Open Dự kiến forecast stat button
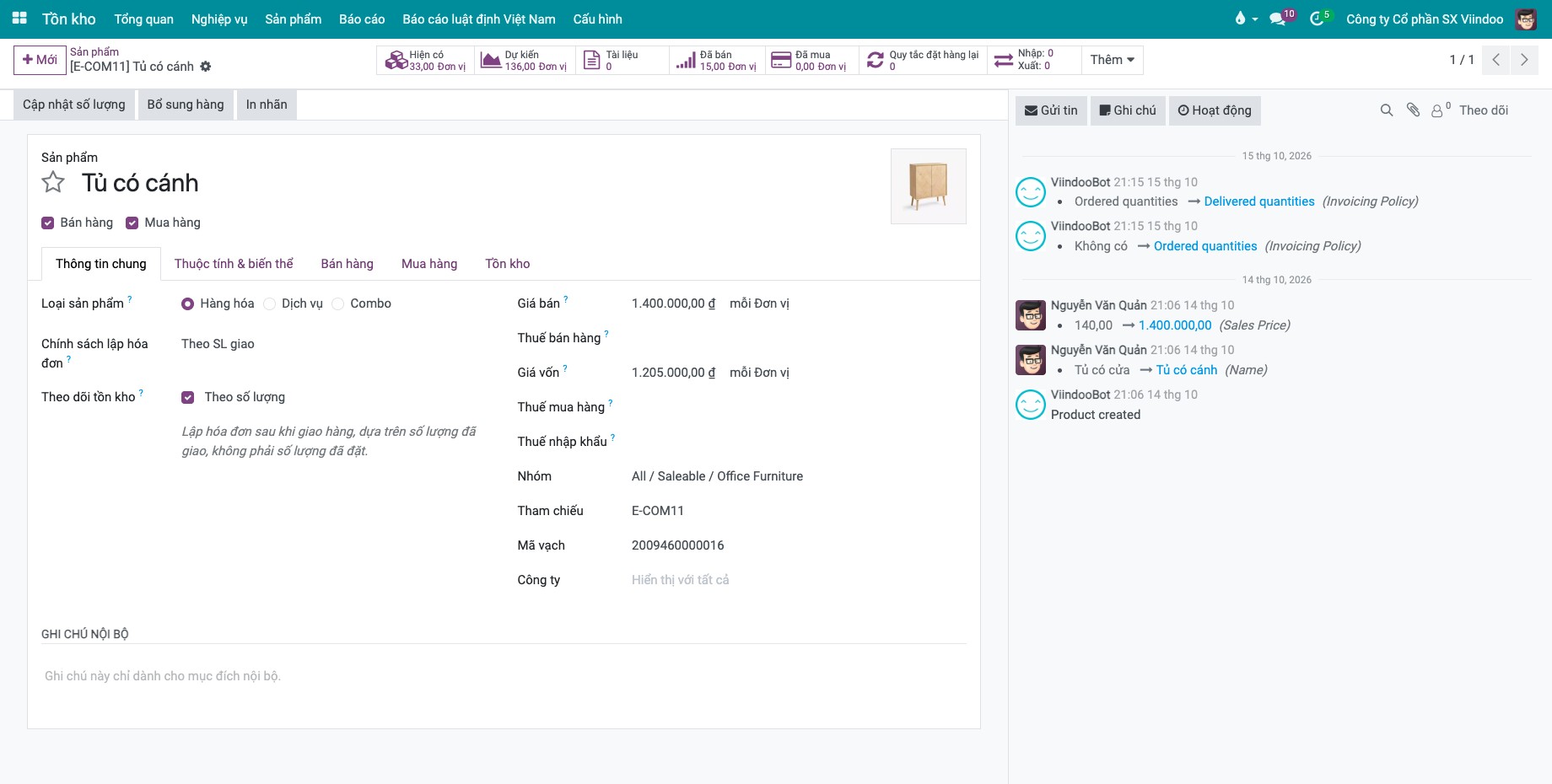 525,60
